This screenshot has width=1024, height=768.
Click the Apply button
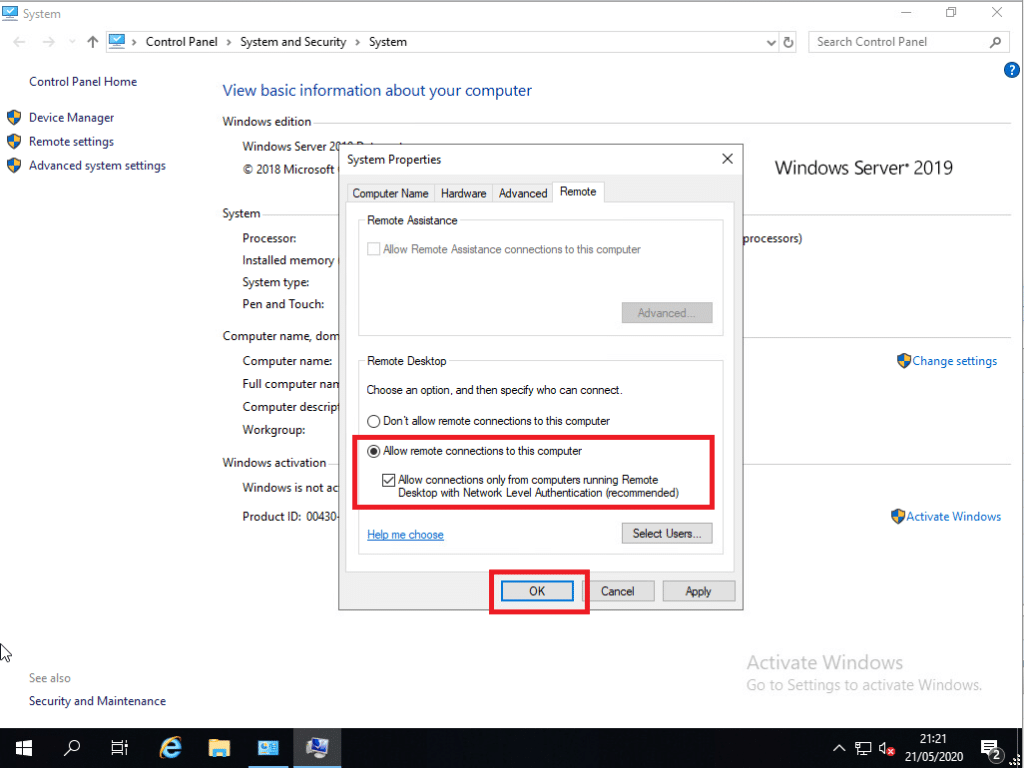(698, 591)
